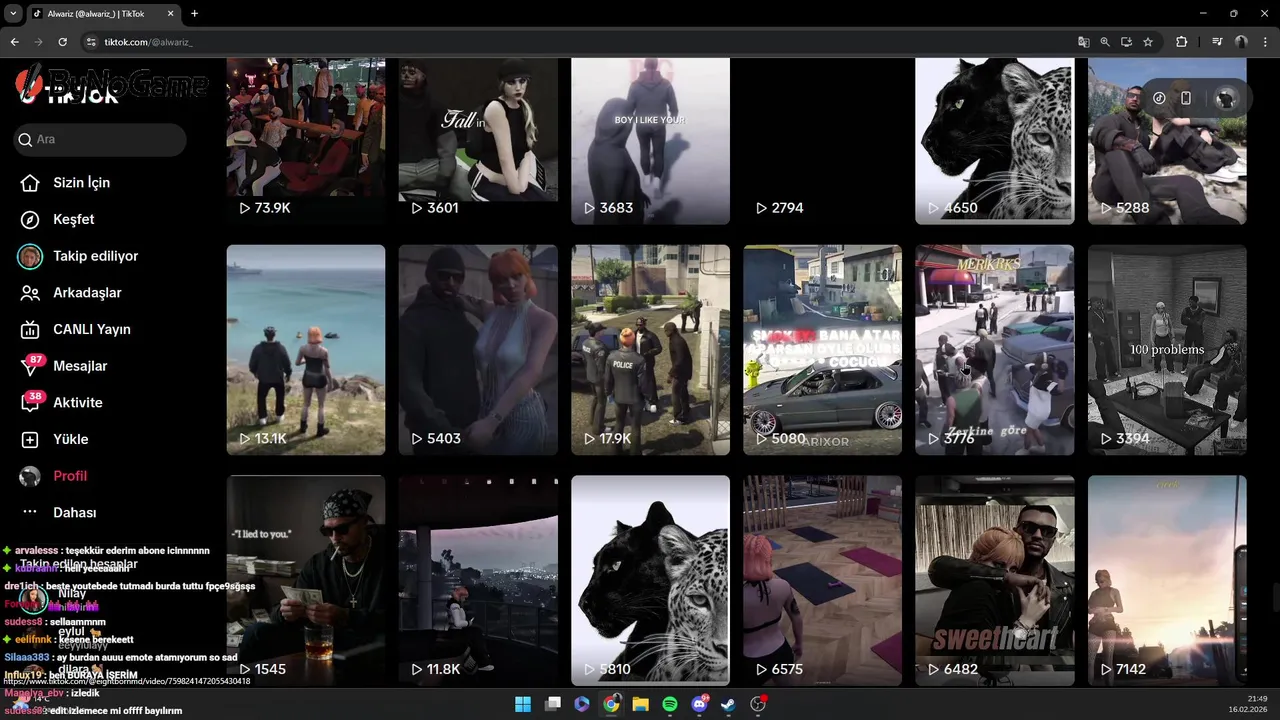Open the video with 3683 views
This screenshot has height=720, width=1280.
[650, 141]
